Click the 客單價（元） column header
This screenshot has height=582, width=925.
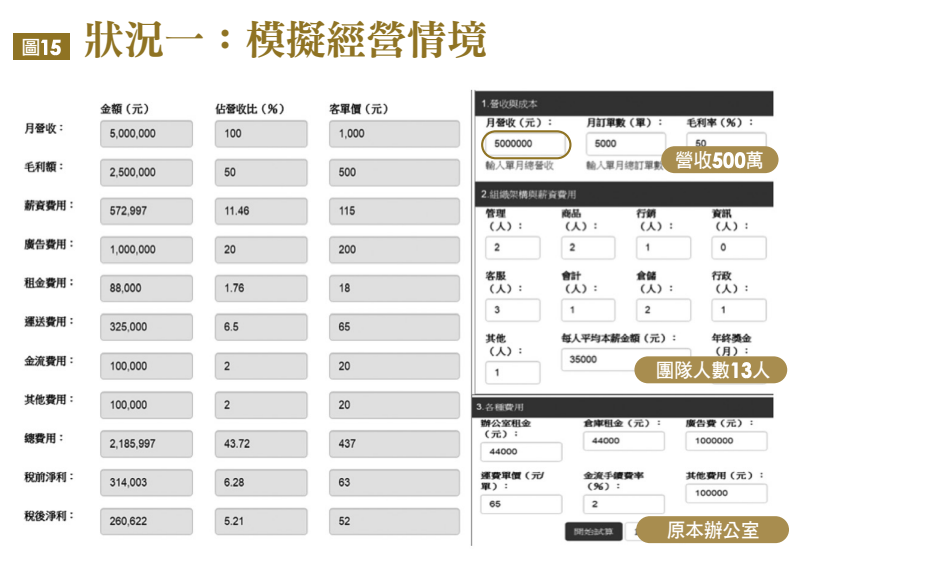[359, 109]
